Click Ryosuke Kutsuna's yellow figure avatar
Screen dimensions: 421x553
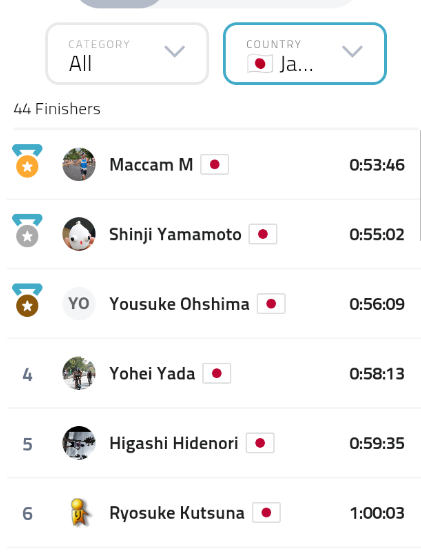tap(79, 512)
